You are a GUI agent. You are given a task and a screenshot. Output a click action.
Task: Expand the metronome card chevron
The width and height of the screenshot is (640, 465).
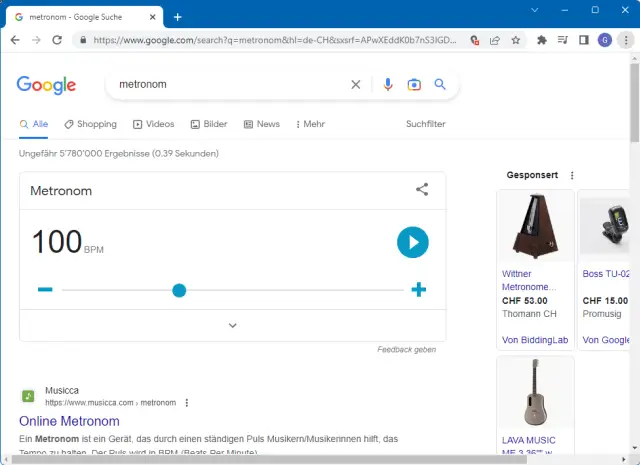click(233, 325)
